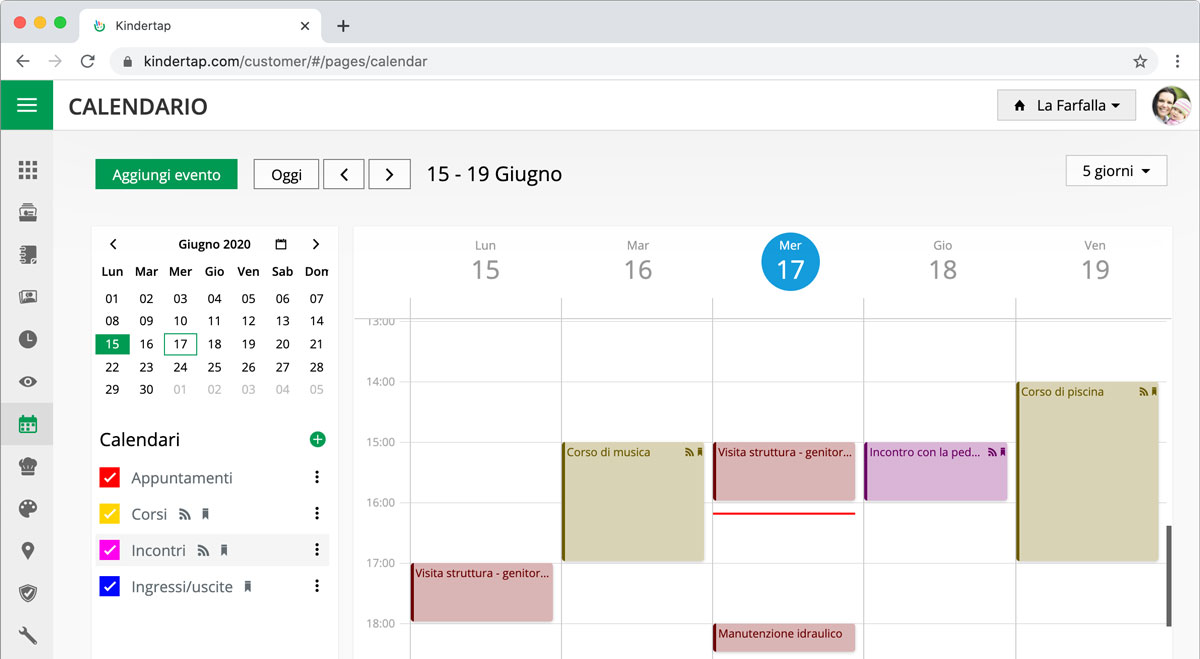Open the green hamburger menu
1200x659 pixels.
[x=27, y=105]
